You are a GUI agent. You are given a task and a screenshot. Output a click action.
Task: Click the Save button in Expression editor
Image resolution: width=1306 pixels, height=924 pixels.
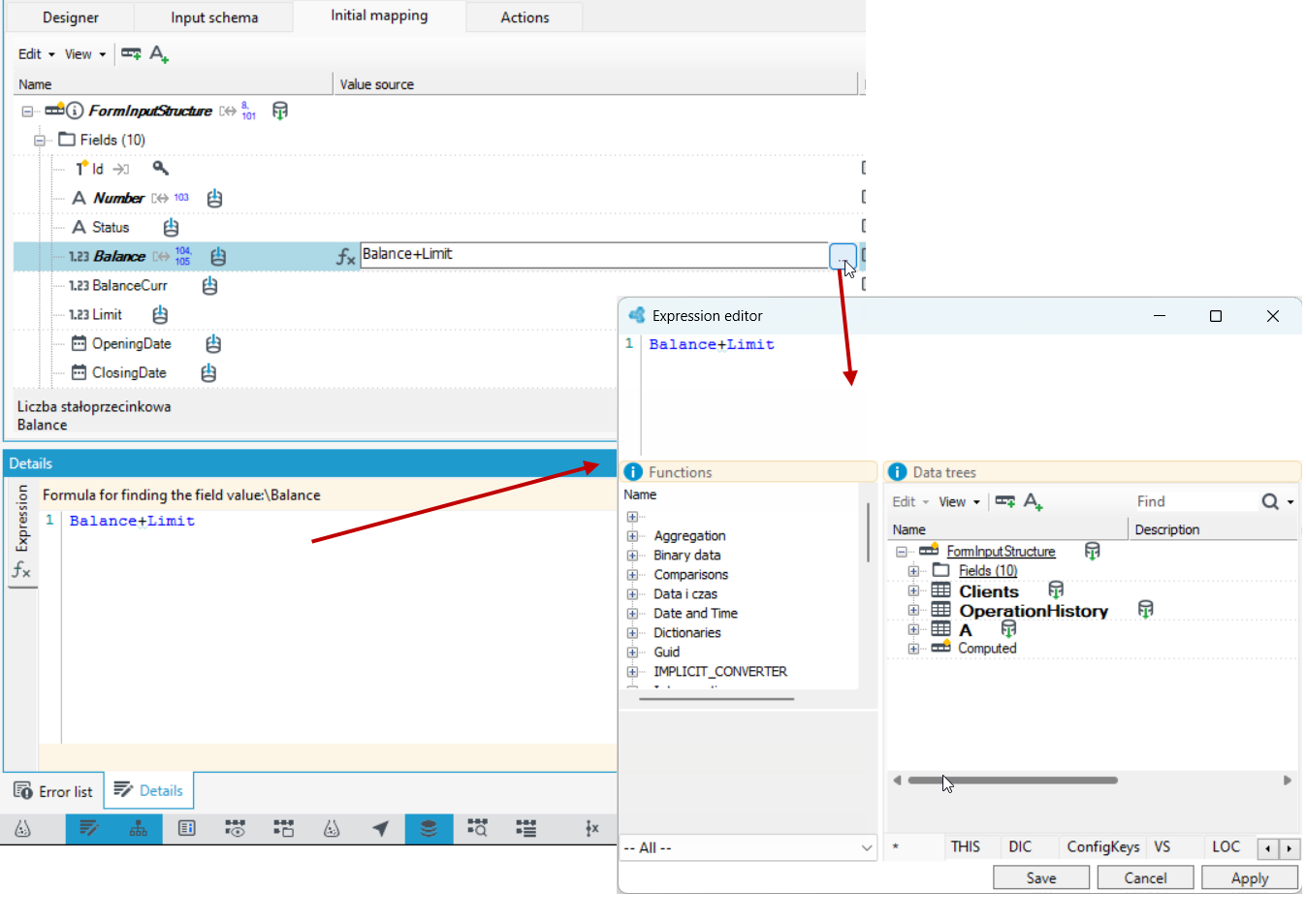[x=1041, y=877]
